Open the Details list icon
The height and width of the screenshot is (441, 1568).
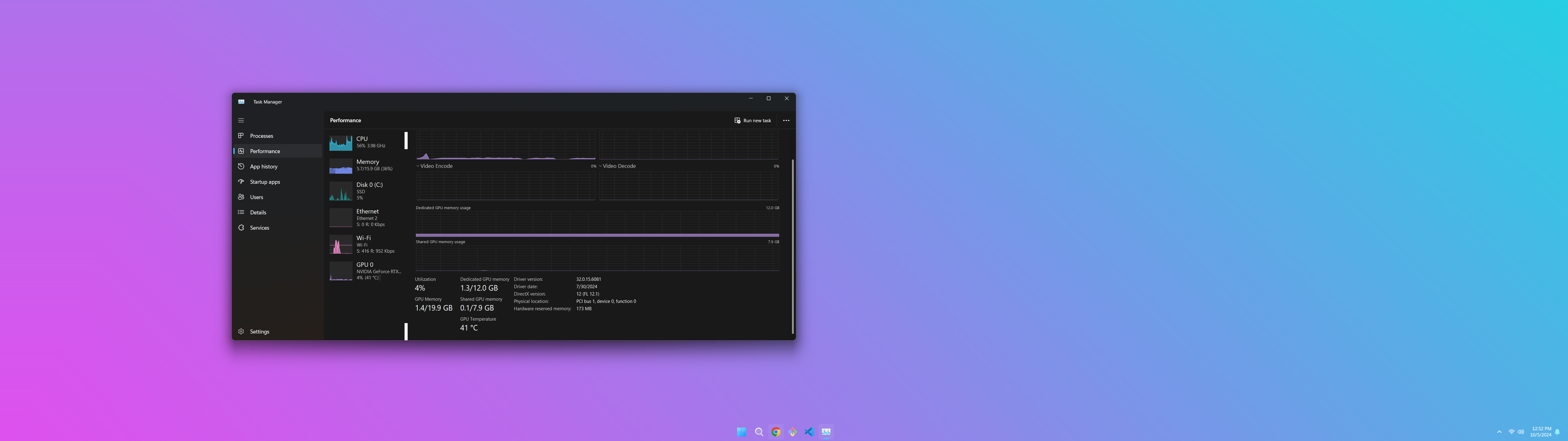[x=241, y=213]
